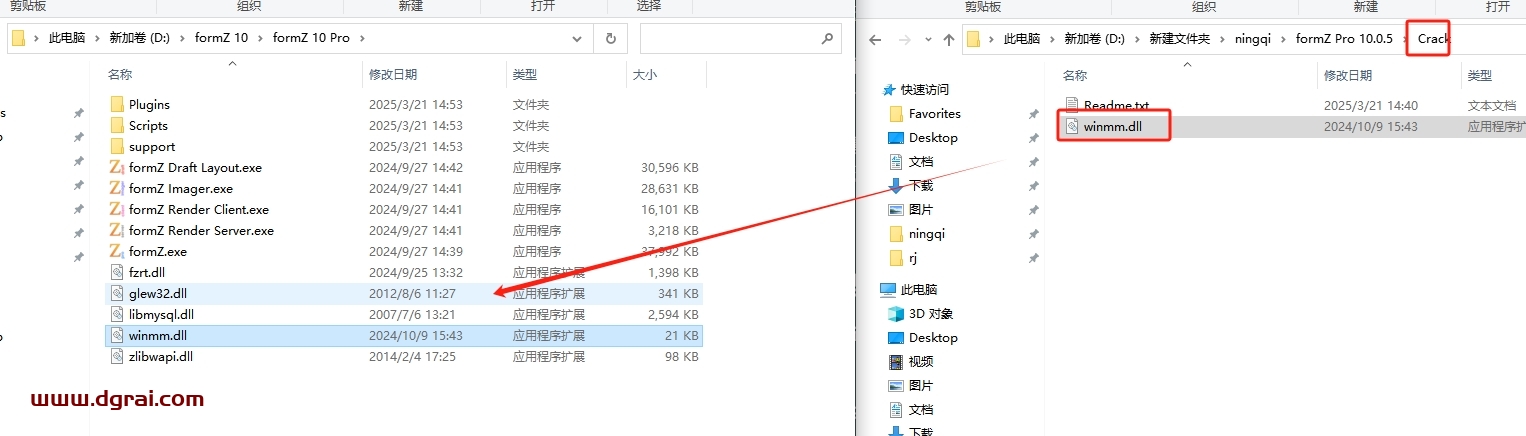Click the Plugins folder icon
The height and width of the screenshot is (436, 1526).
coord(116,104)
